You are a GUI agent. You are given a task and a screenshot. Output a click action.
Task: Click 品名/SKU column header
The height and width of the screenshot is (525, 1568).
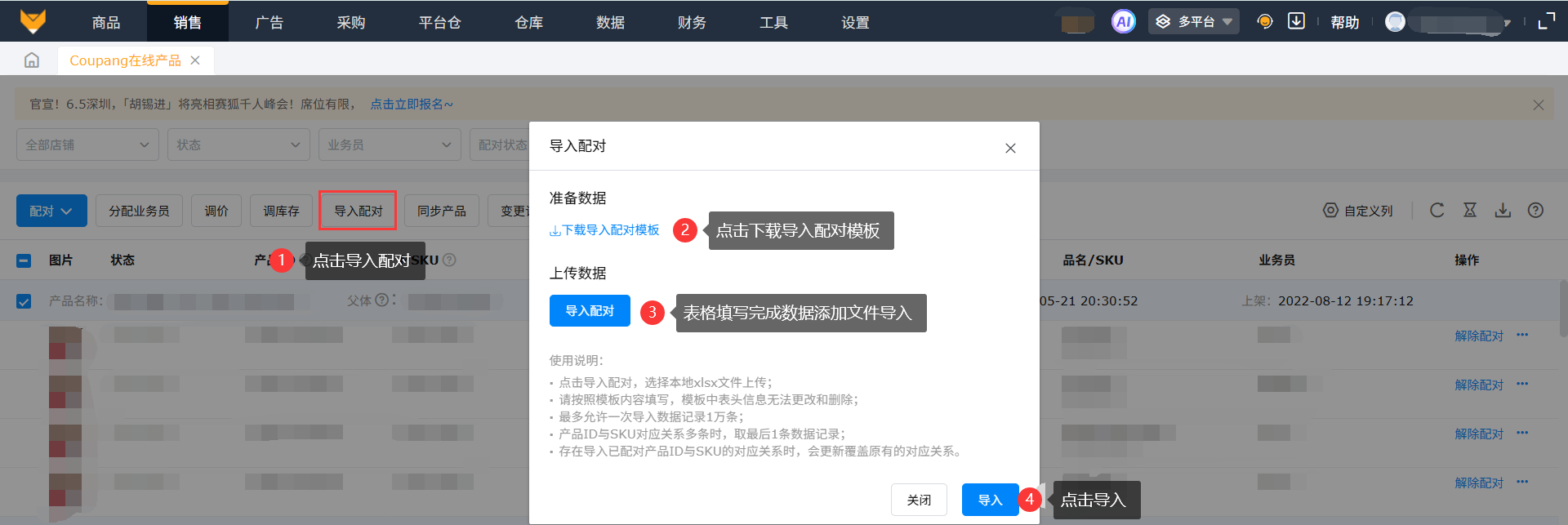[1093, 260]
